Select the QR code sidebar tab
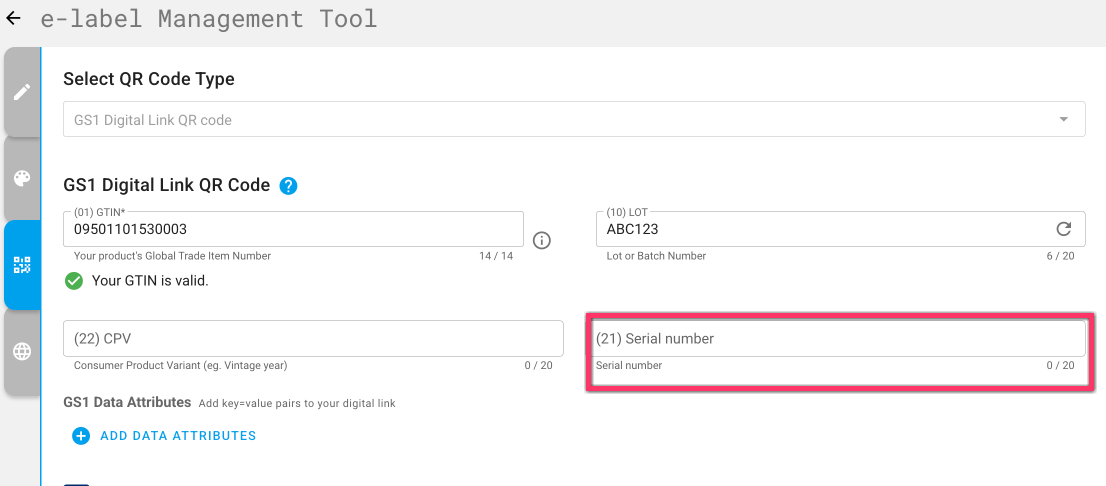The width and height of the screenshot is (1106, 486). 22,265
